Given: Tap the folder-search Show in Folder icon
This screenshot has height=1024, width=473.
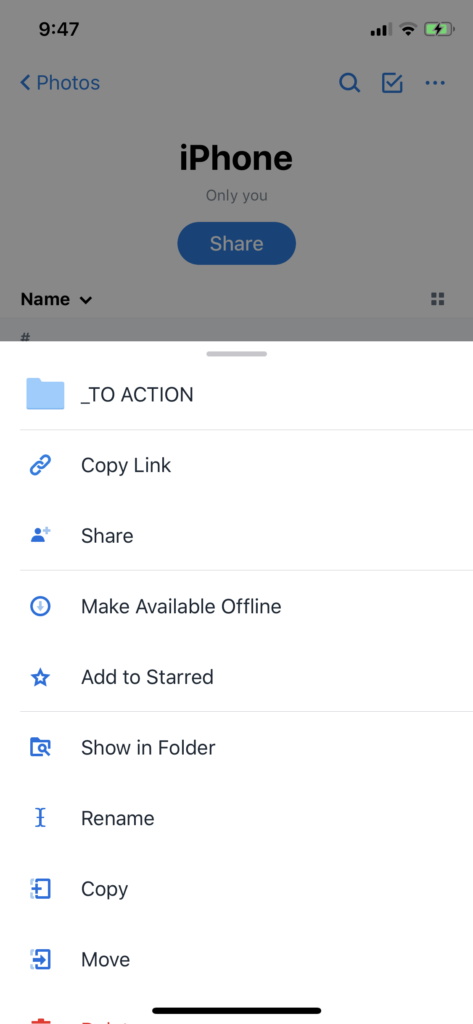Looking at the screenshot, I should coord(41,747).
